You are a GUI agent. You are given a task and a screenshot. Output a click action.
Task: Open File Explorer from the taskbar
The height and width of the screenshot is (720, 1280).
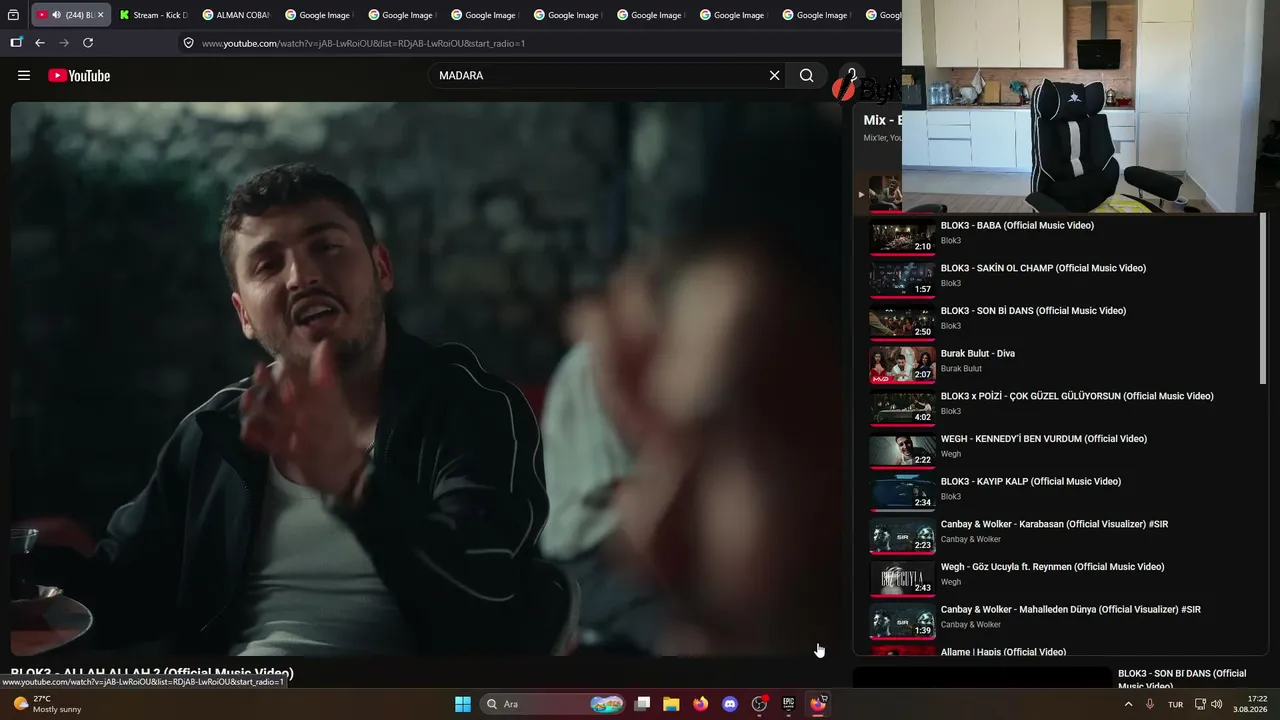click(x=671, y=704)
